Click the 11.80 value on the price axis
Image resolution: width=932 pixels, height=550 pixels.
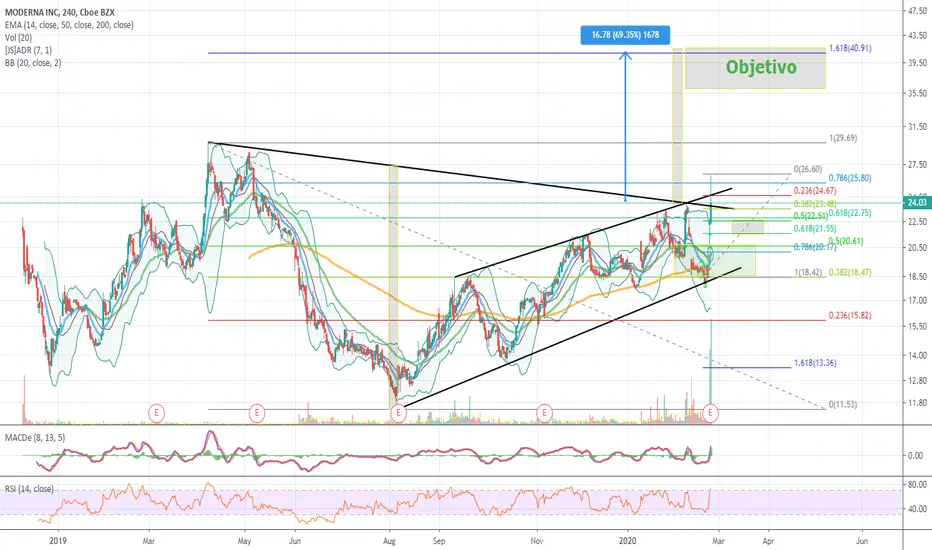point(917,403)
